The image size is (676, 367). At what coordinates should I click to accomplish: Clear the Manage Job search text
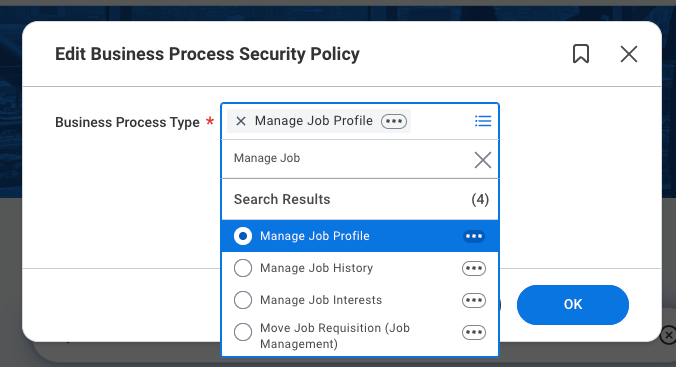pos(482,160)
